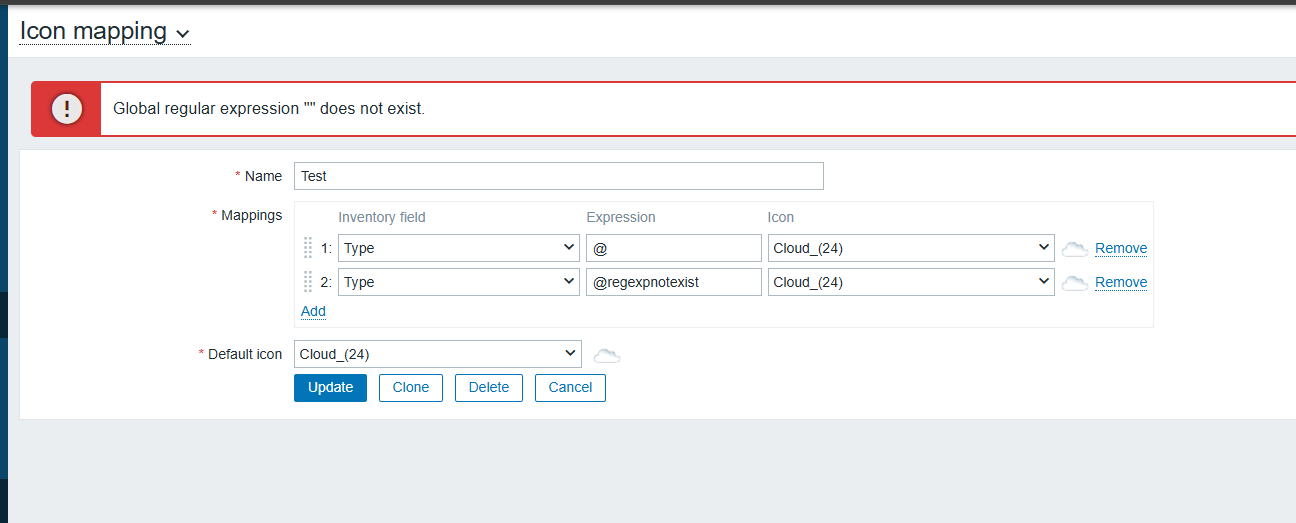Image resolution: width=1296 pixels, height=523 pixels.
Task: Add a new mapping row
Action: click(313, 311)
